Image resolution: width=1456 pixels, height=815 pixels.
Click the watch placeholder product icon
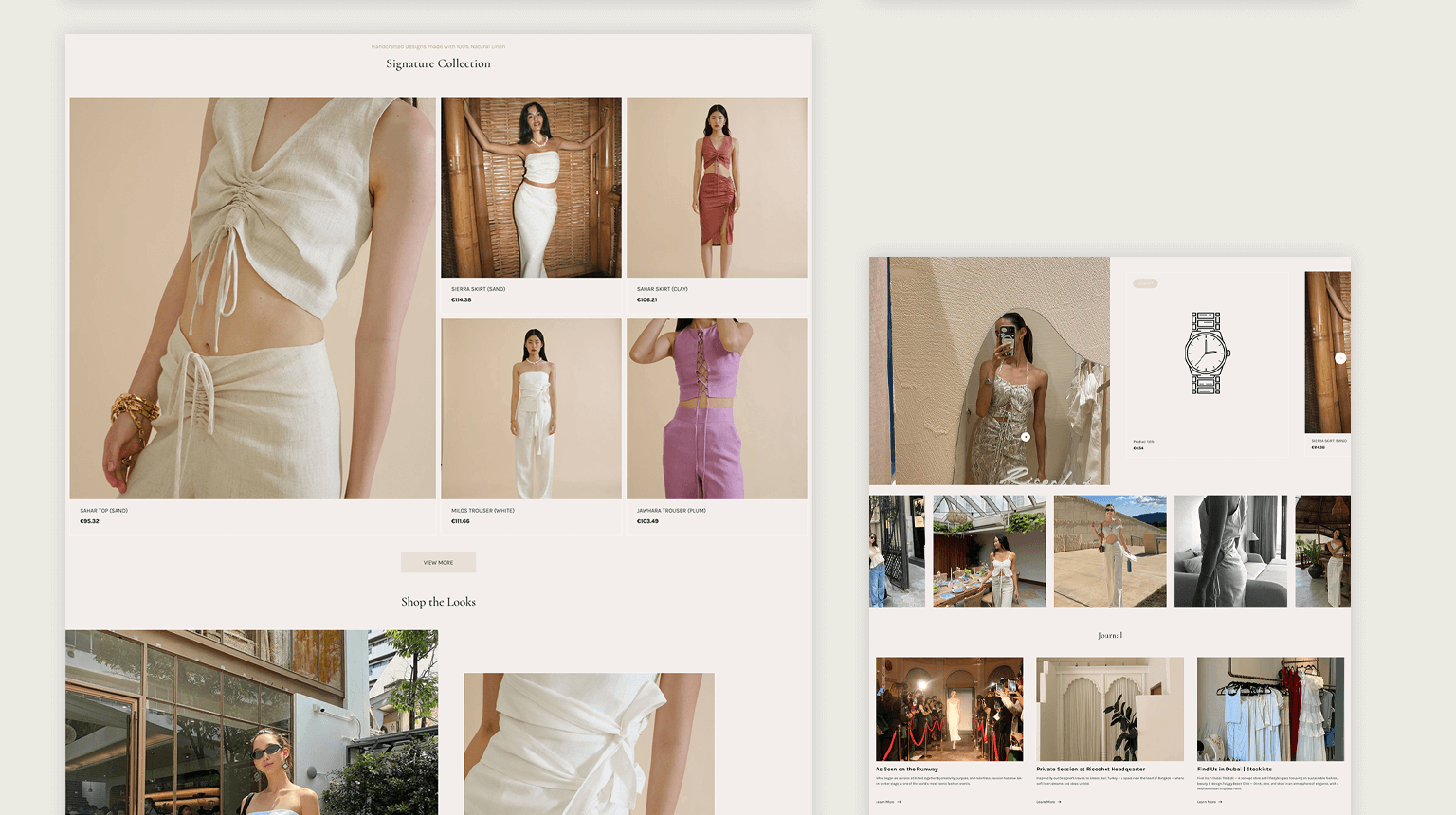1206,353
